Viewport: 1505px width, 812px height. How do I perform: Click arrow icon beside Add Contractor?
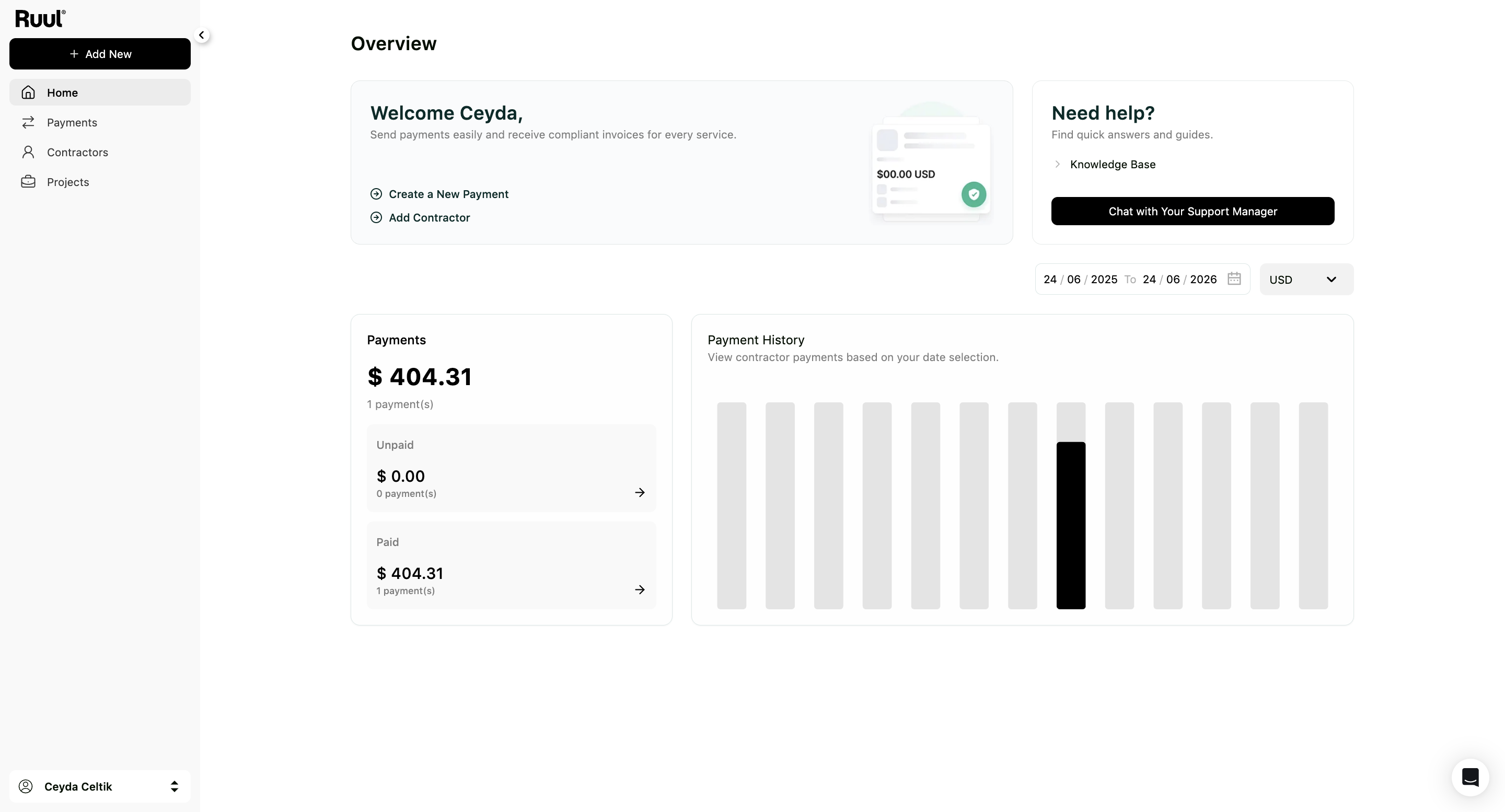coord(376,217)
